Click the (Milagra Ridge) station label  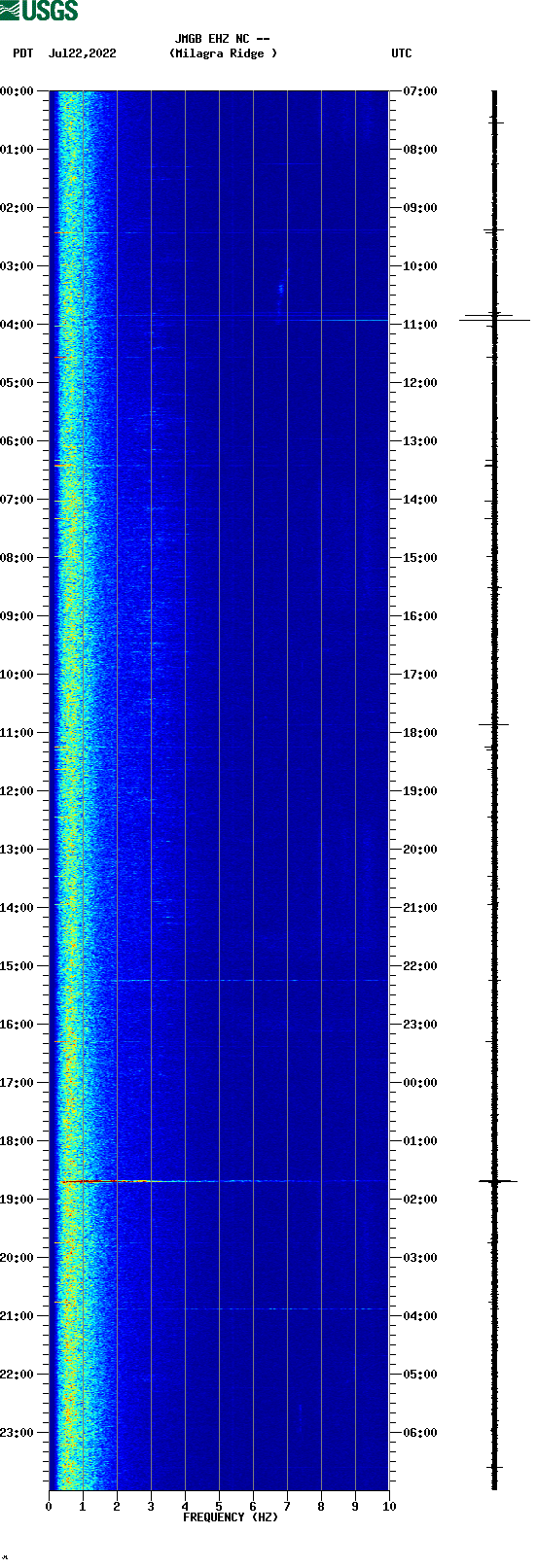click(x=223, y=53)
